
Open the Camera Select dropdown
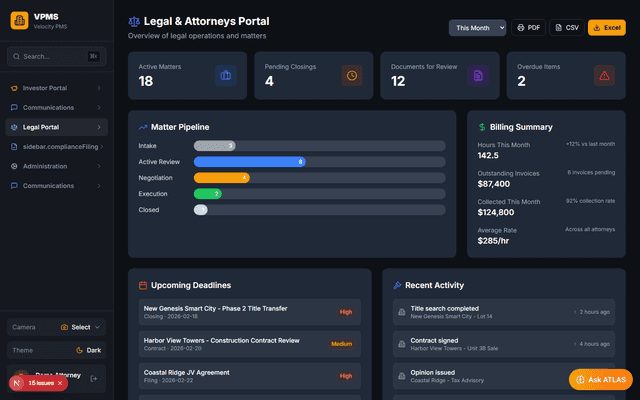point(80,327)
